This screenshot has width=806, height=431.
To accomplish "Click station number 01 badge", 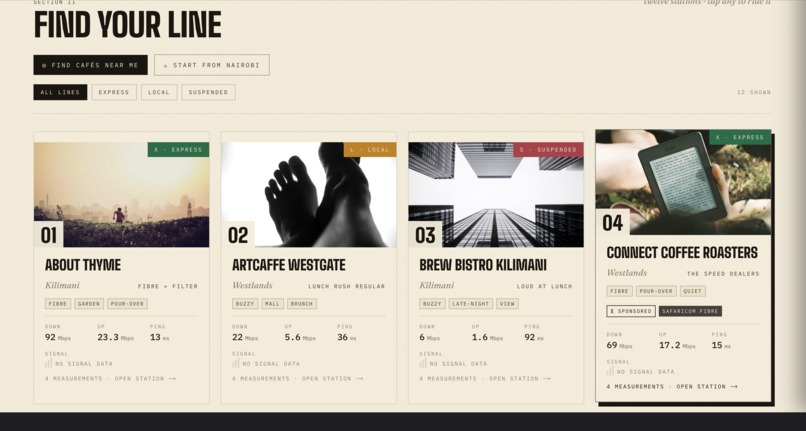I will pos(49,235).
